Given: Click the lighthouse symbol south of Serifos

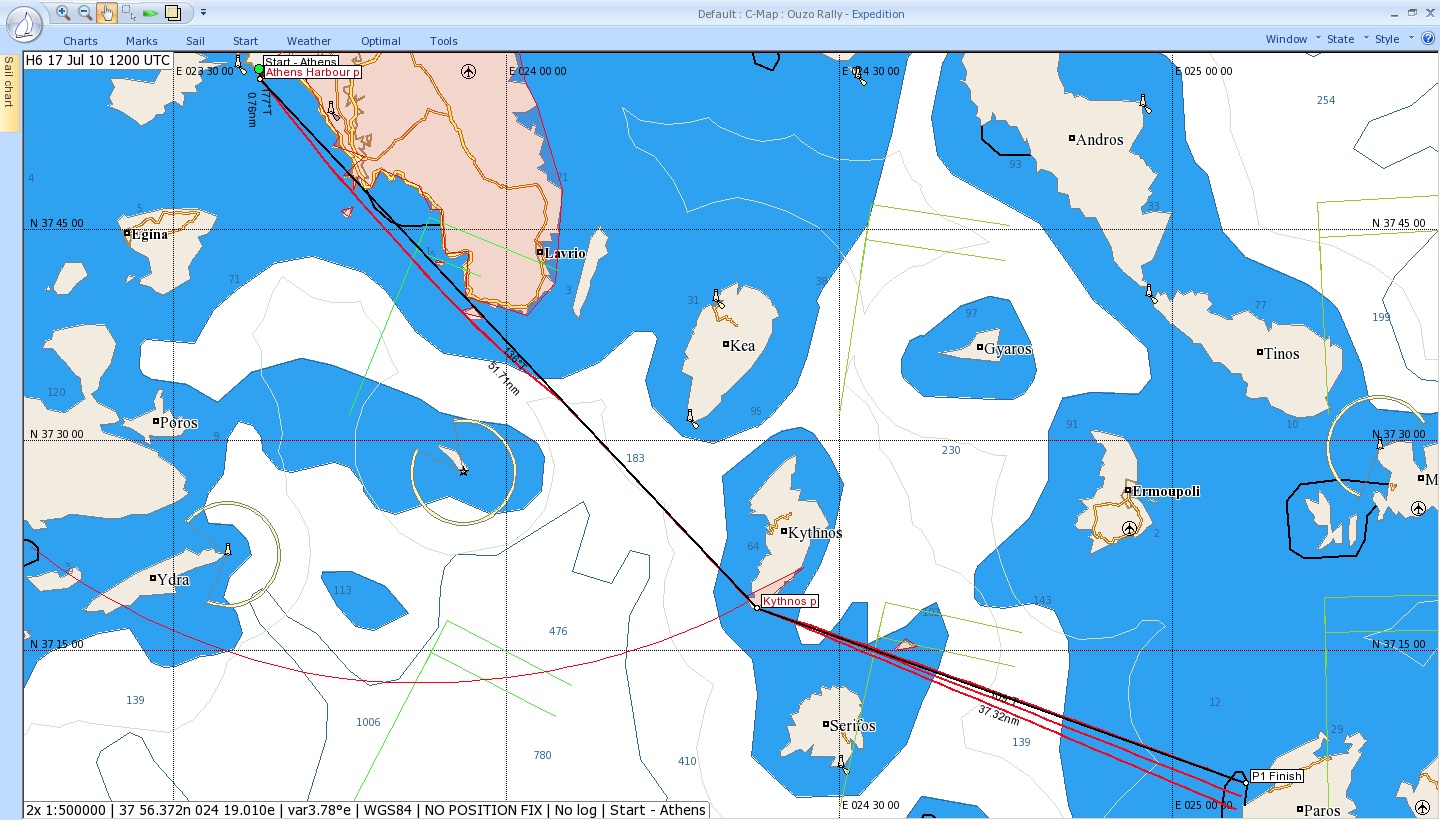Looking at the screenshot, I should pos(842,766).
